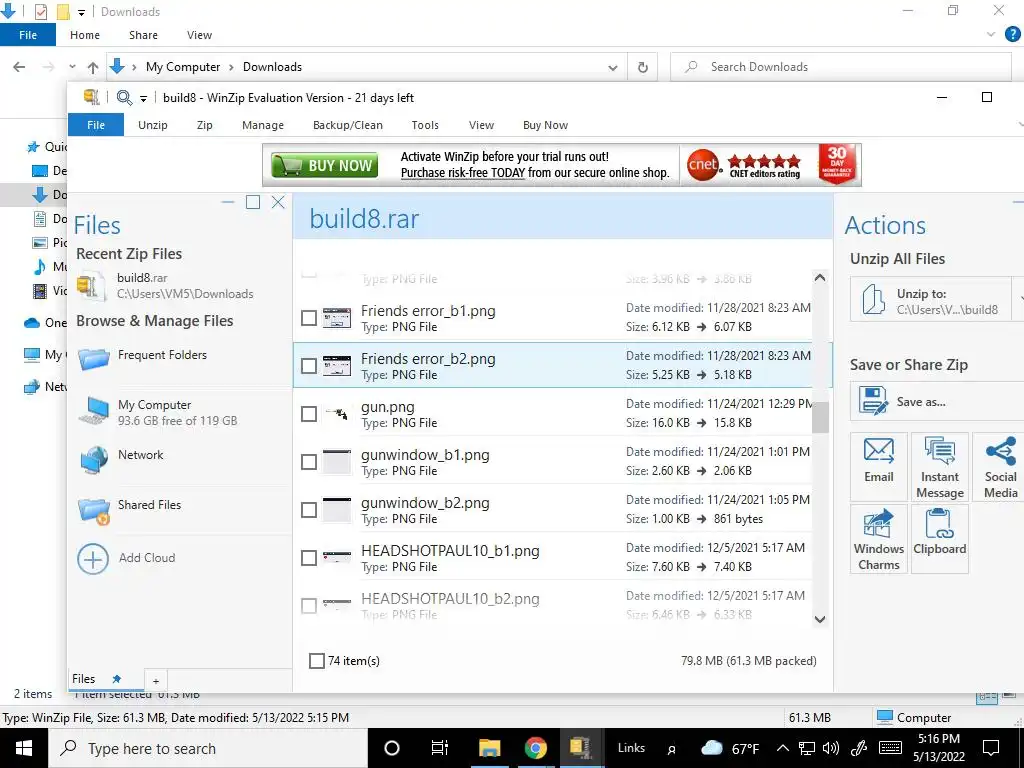Open Explorer help with the question mark icon

click(x=1012, y=35)
